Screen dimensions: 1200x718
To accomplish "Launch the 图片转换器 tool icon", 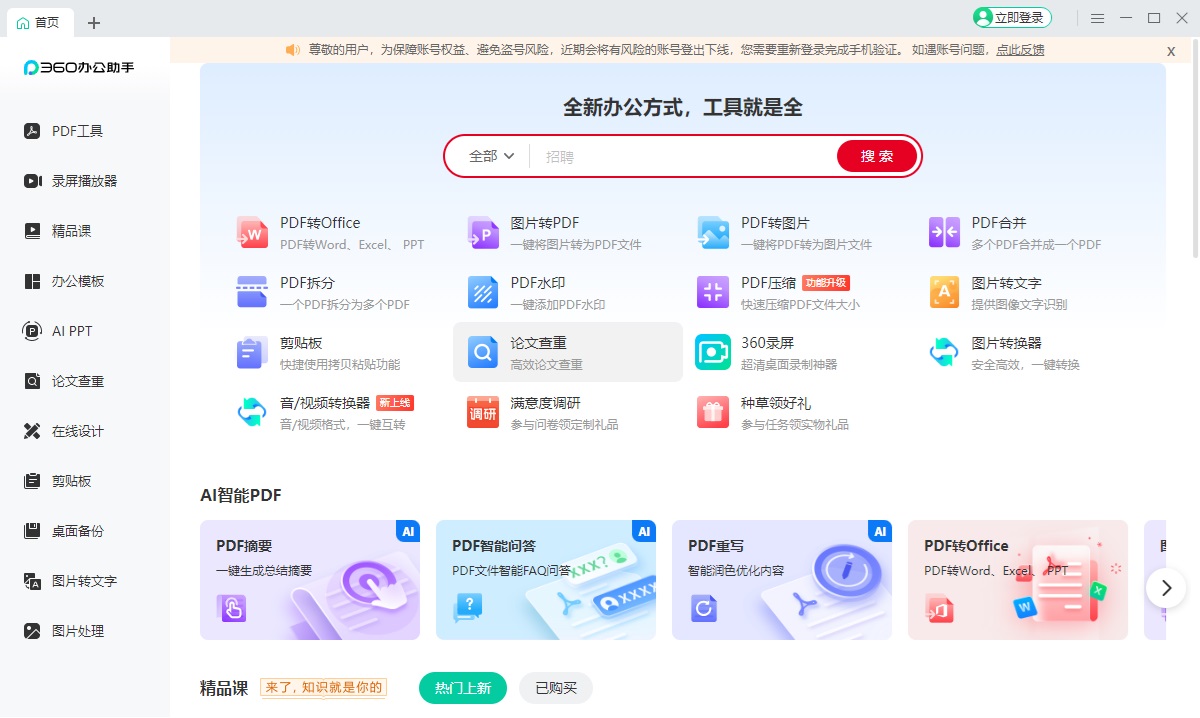I will tap(944, 352).
